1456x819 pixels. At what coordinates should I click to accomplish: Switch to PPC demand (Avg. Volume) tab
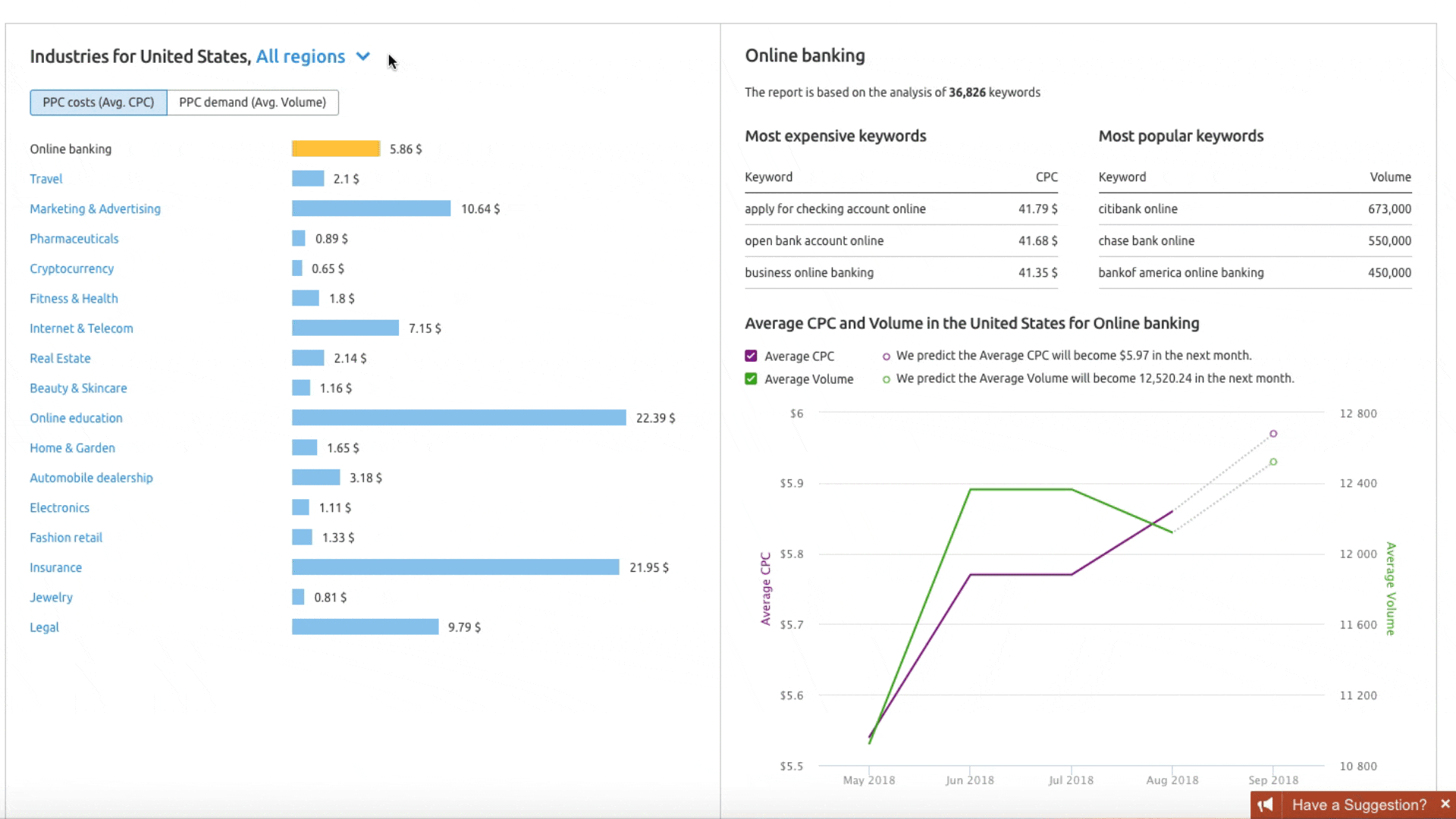point(253,102)
